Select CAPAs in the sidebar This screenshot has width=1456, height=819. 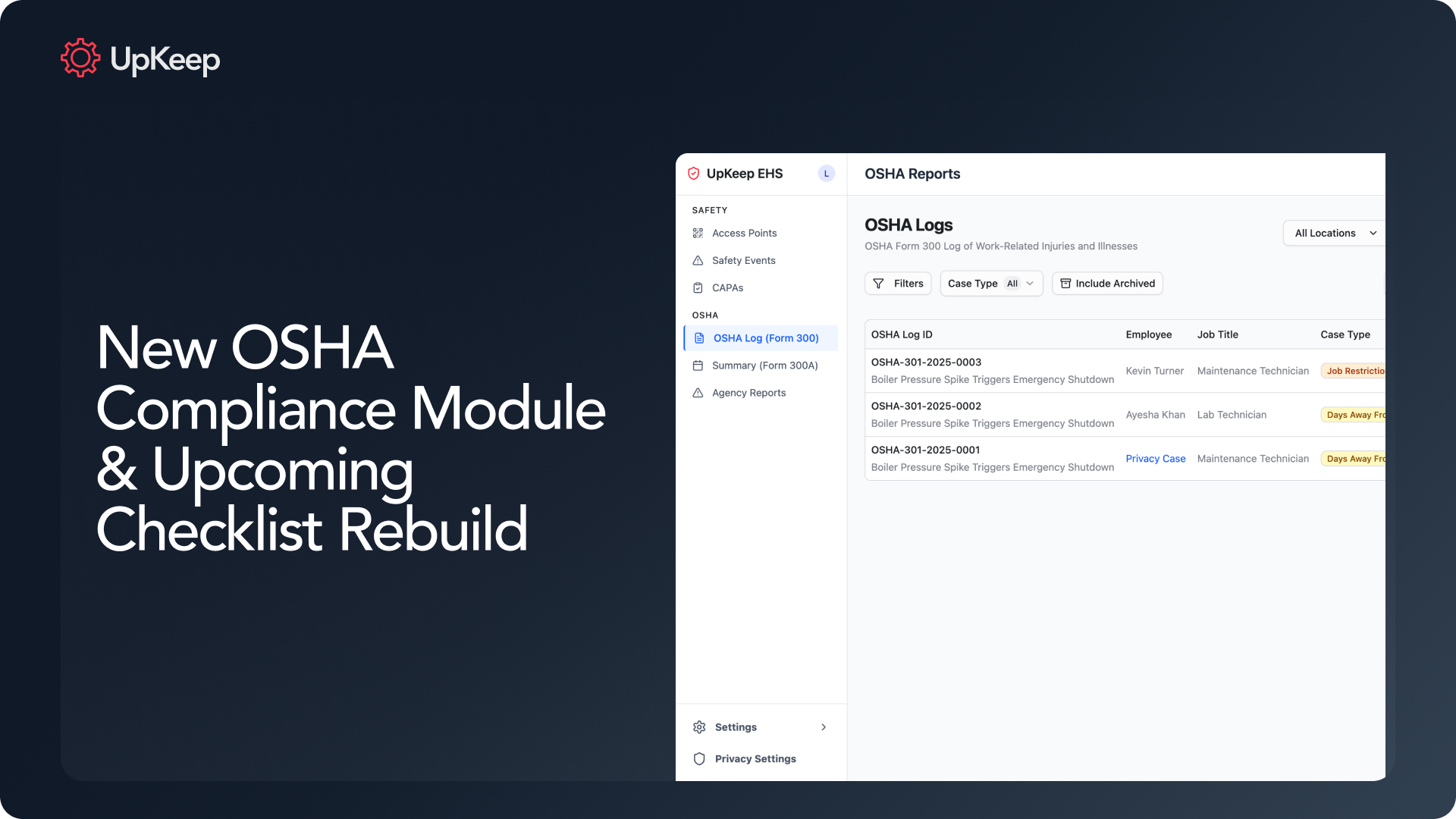tap(761, 287)
